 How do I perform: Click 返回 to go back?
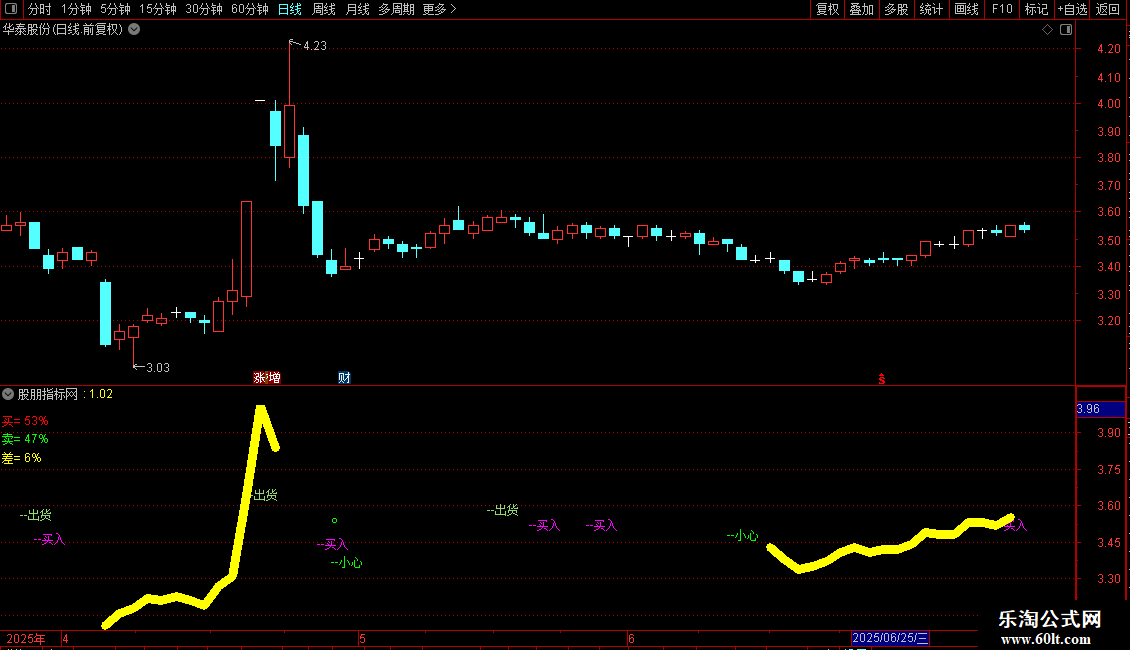1108,9
